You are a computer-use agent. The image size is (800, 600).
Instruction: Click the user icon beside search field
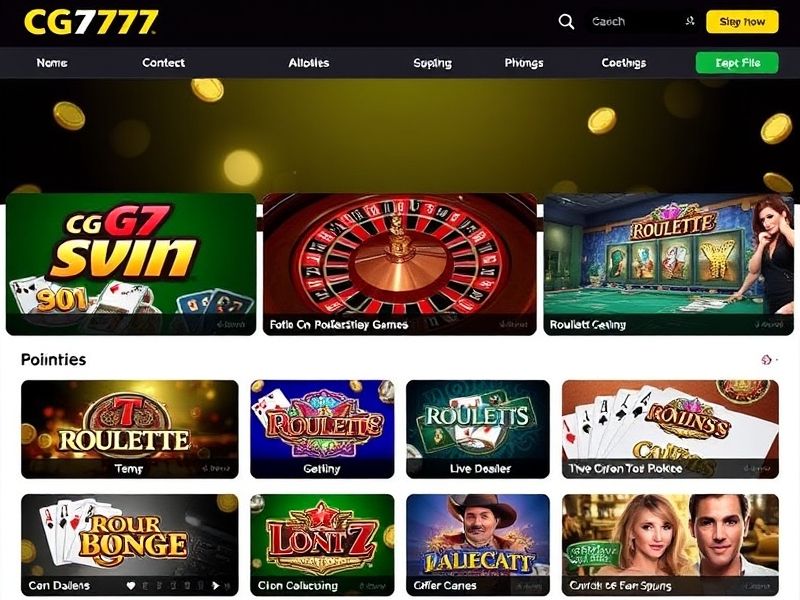pos(690,21)
